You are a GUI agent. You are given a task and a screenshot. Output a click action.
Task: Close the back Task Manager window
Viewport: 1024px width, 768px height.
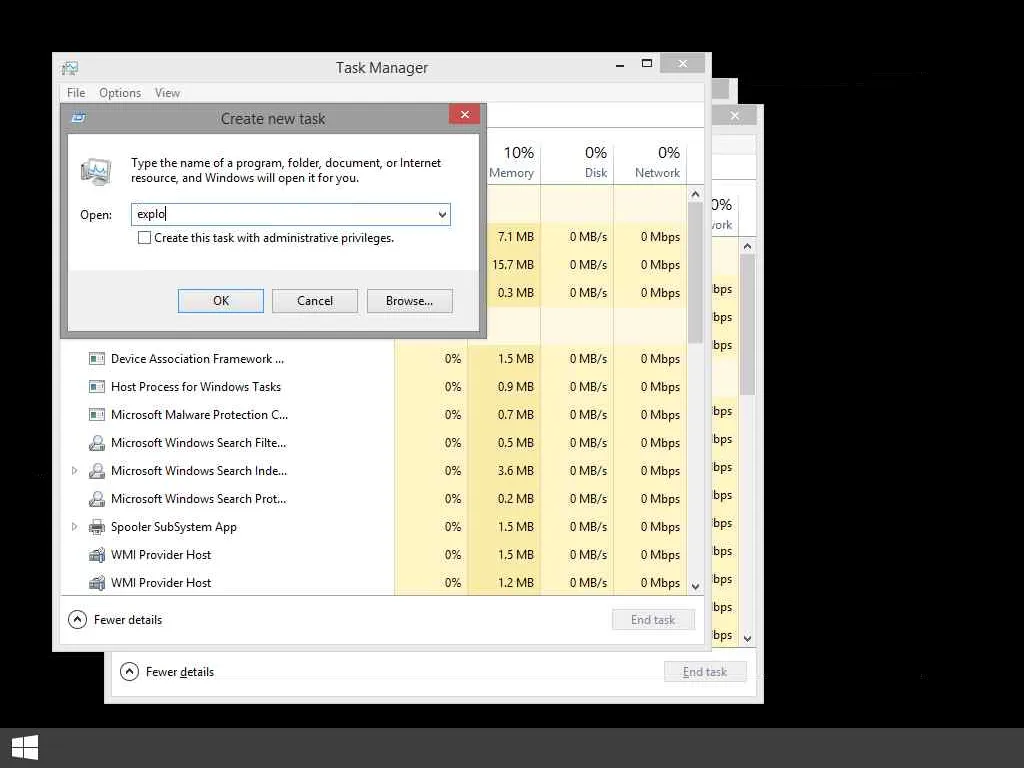[735, 115]
